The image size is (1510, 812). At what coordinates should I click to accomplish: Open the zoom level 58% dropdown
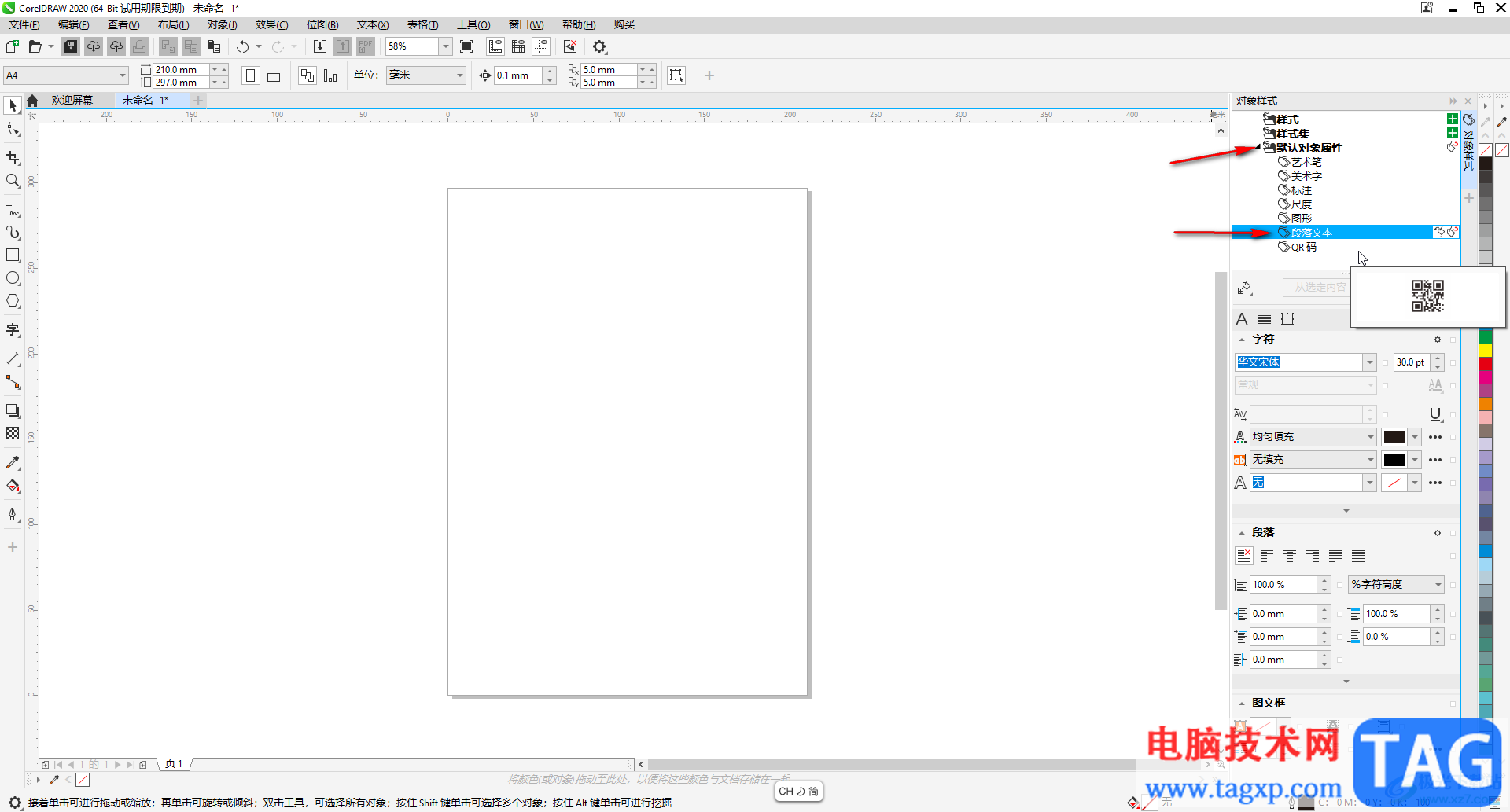pos(445,47)
